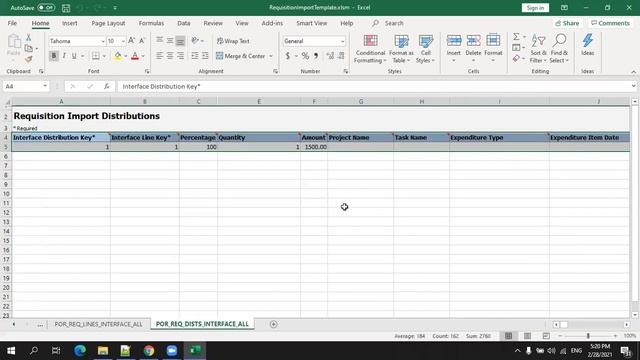Viewport: 640px width, 360px height.
Task: Open Cell Styles dropdown
Action: [425, 49]
